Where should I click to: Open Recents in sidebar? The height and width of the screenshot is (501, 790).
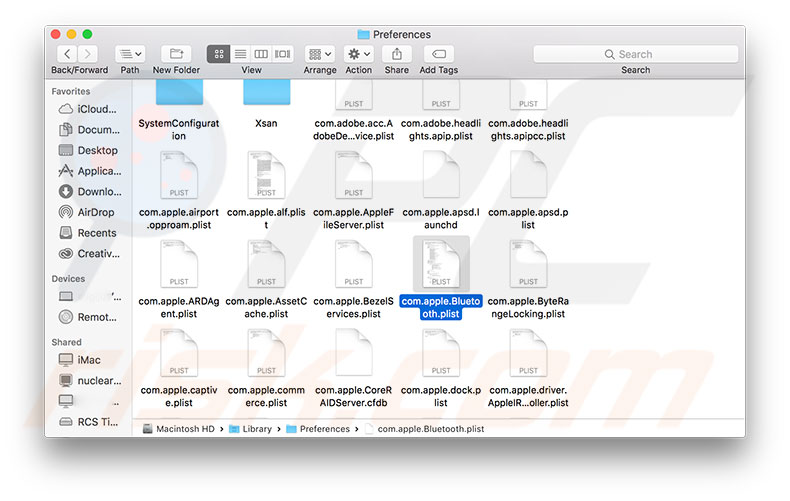coord(88,233)
